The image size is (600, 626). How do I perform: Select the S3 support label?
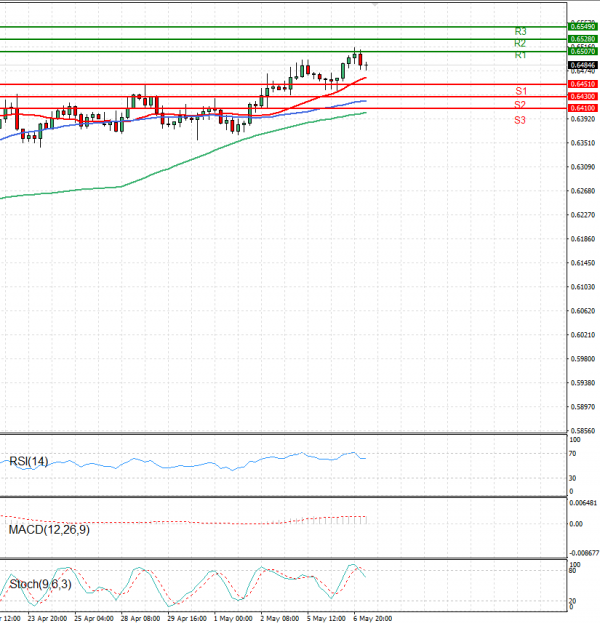pyautogui.click(x=520, y=120)
